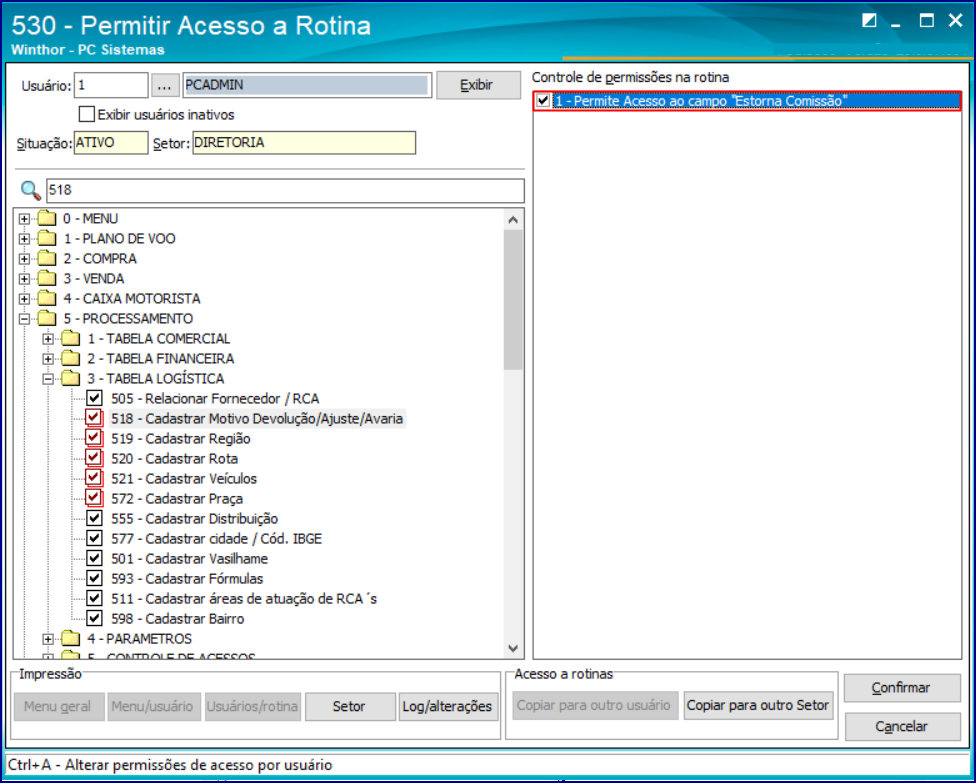
Task: Click the magnifying glass search icon
Action: pyautogui.click(x=30, y=190)
